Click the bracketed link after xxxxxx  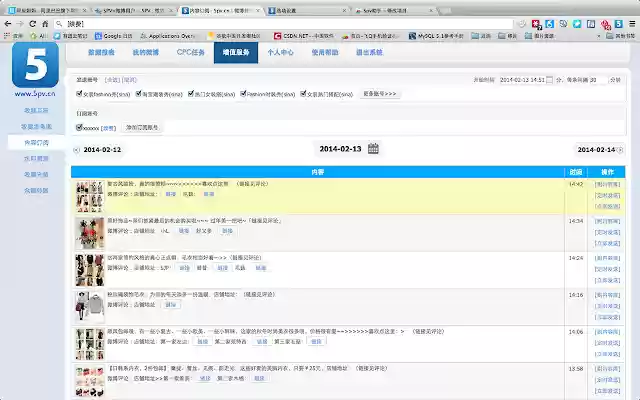pos(109,128)
